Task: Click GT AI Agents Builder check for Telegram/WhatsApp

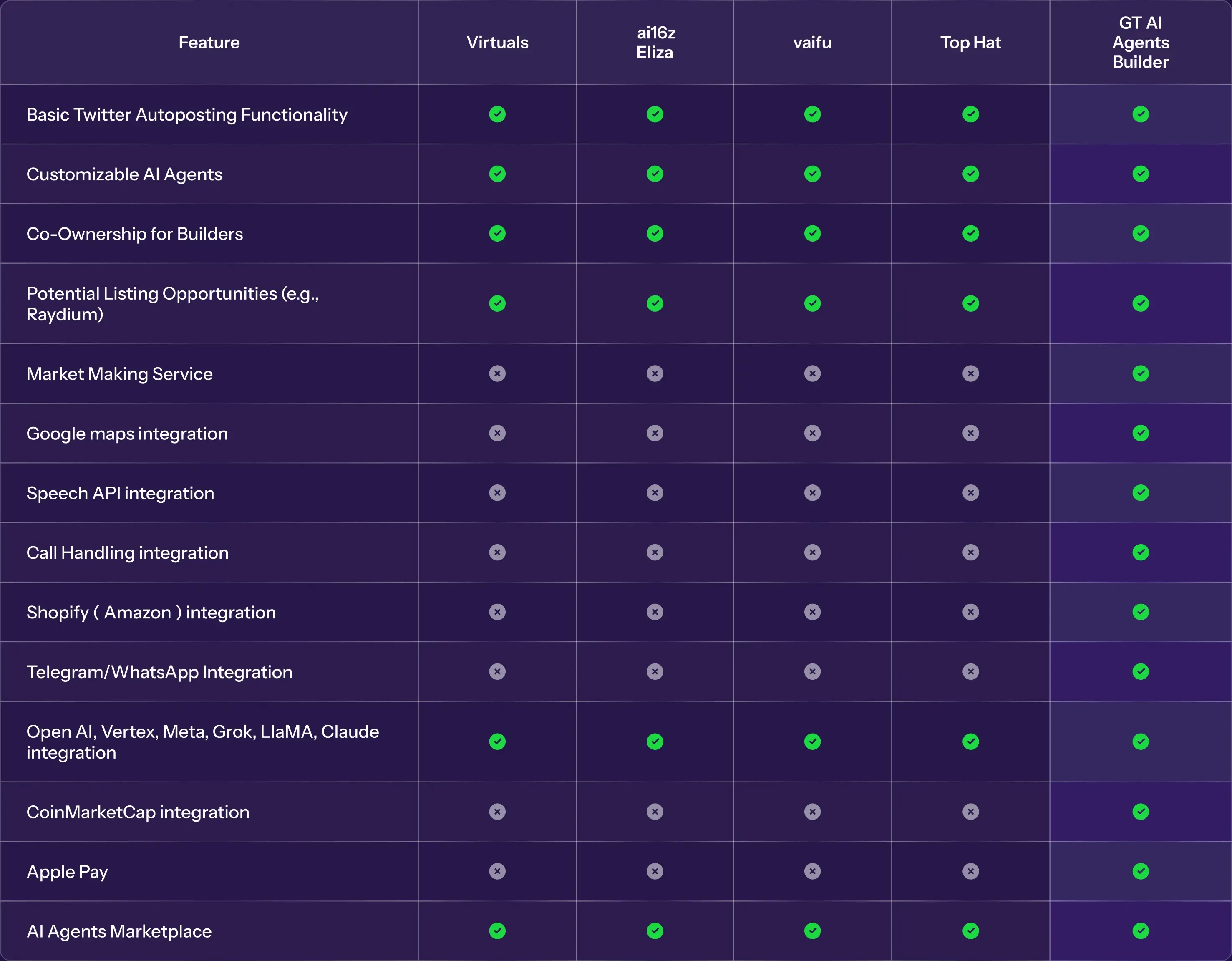Action: (x=1141, y=671)
